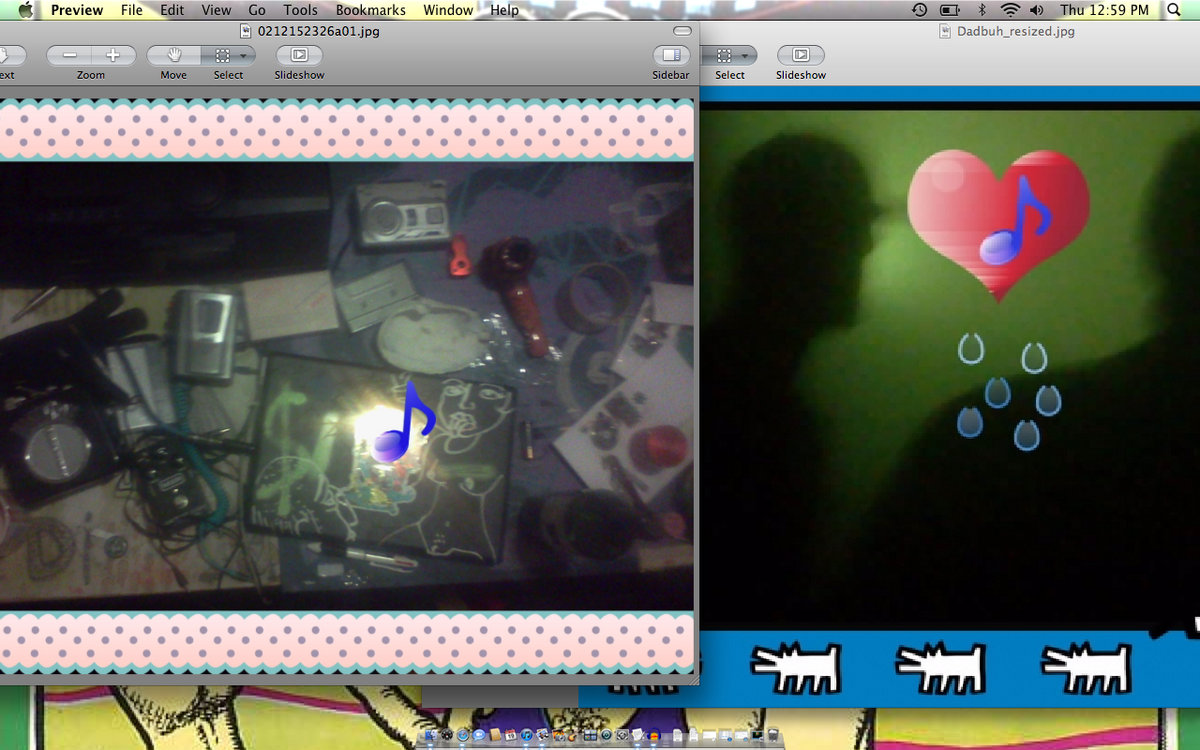The height and width of the screenshot is (750, 1200).
Task: Click the Dadbuh_resized.jpg window title
Action: point(1015,31)
